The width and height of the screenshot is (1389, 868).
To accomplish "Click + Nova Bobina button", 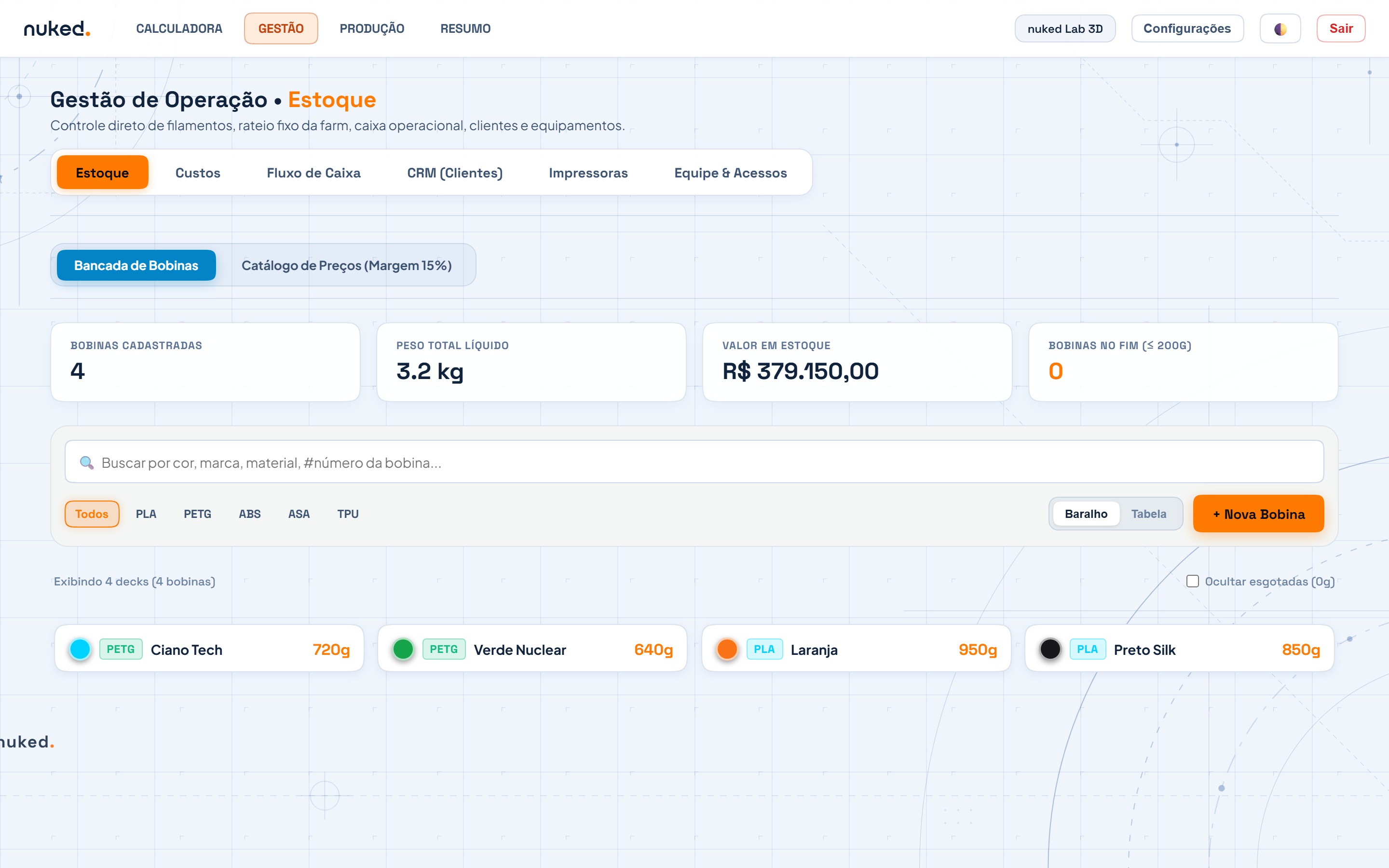I will 1258,514.
